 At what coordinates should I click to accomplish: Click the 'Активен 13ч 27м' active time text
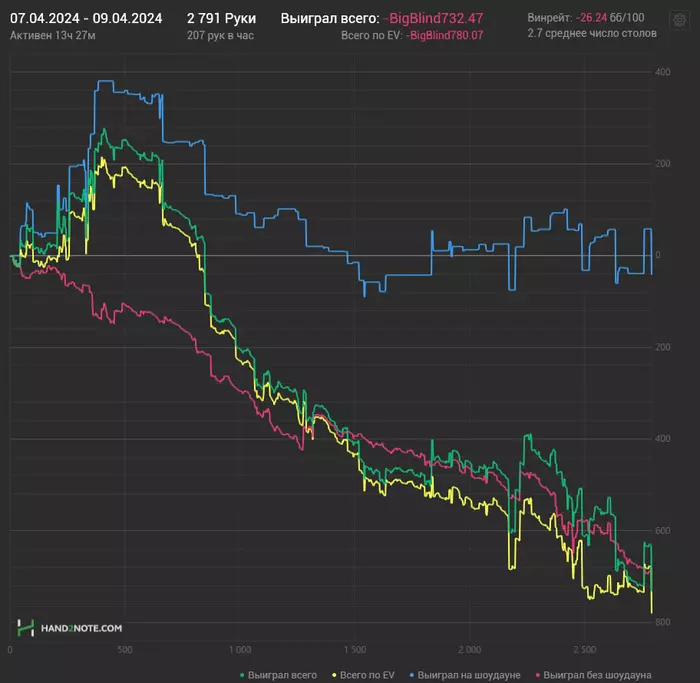coord(53,35)
